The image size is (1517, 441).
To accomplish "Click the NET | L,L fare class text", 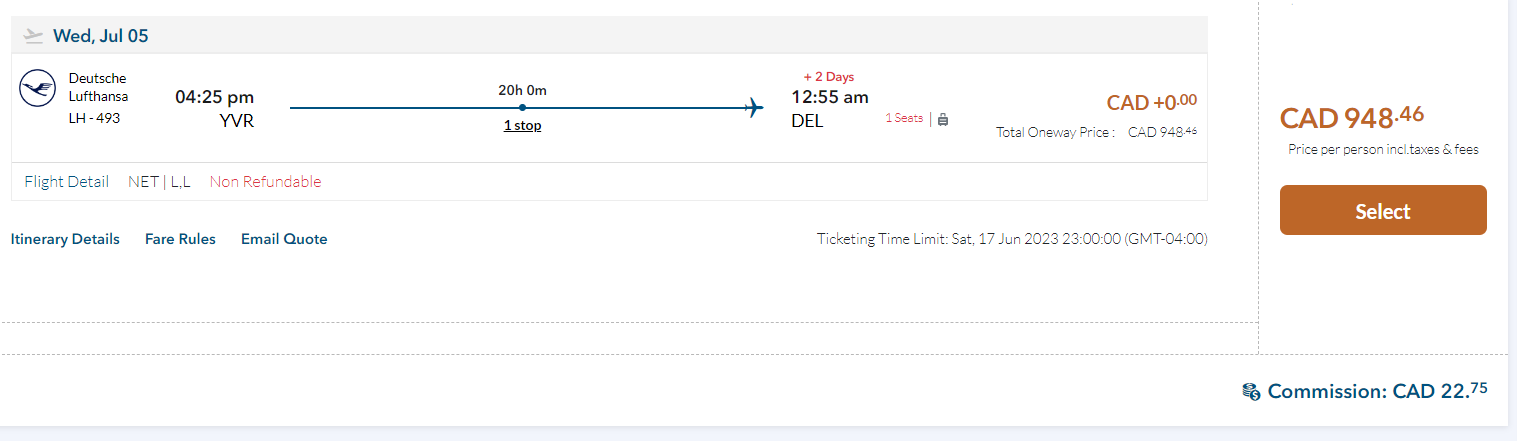I will point(159,182).
